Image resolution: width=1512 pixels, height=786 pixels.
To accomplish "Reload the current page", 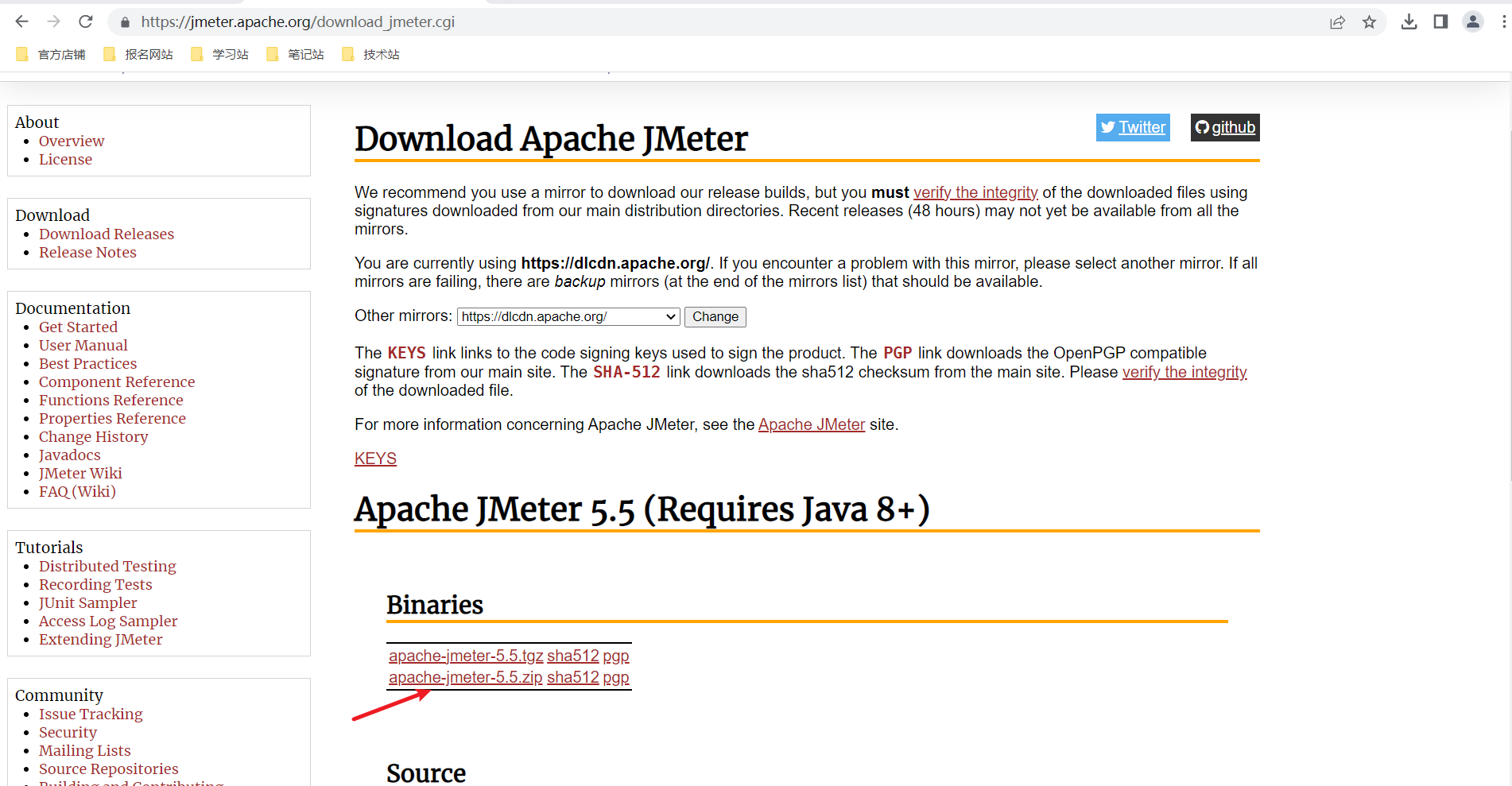I will click(86, 21).
